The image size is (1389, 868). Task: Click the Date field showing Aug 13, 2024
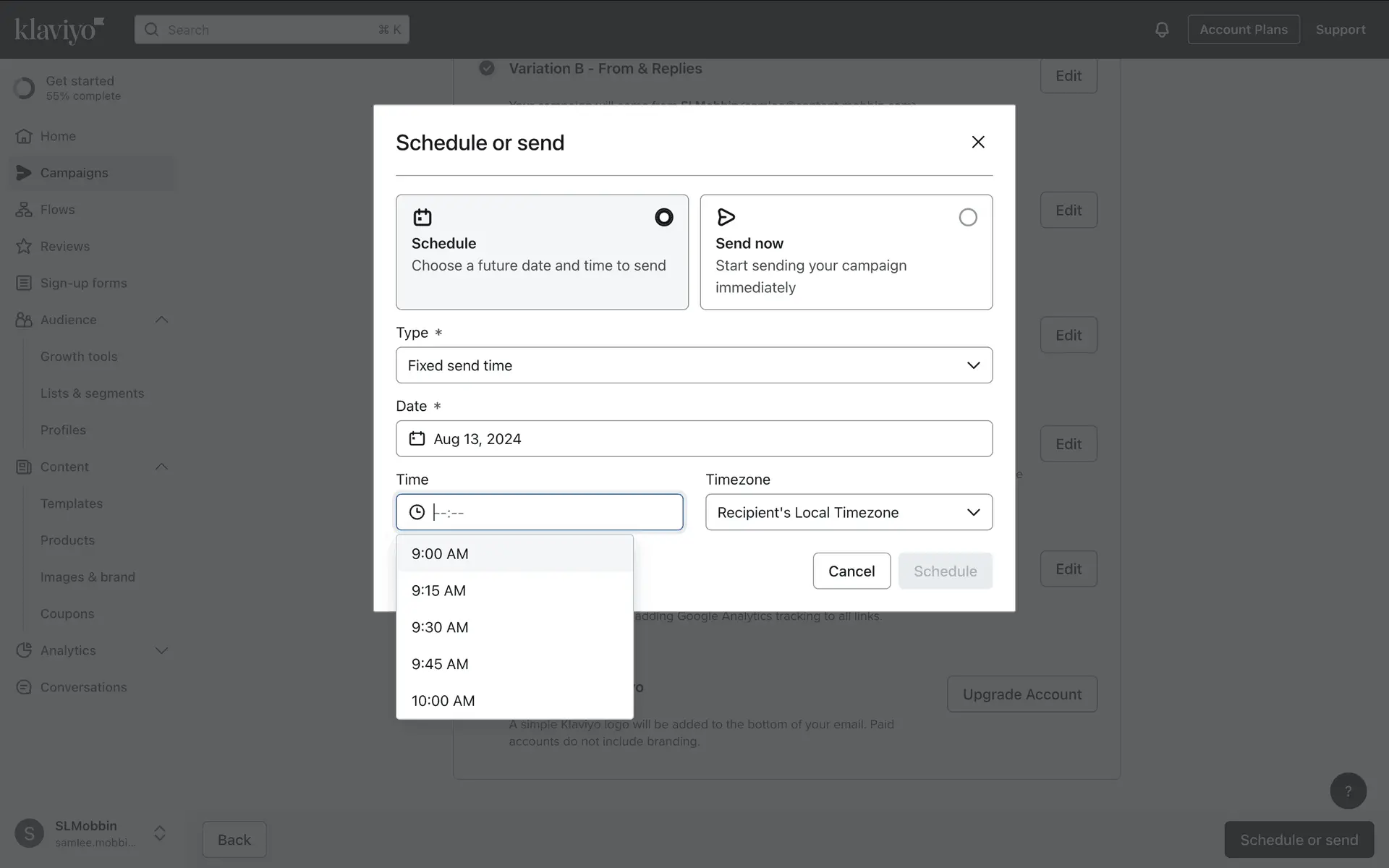click(694, 438)
